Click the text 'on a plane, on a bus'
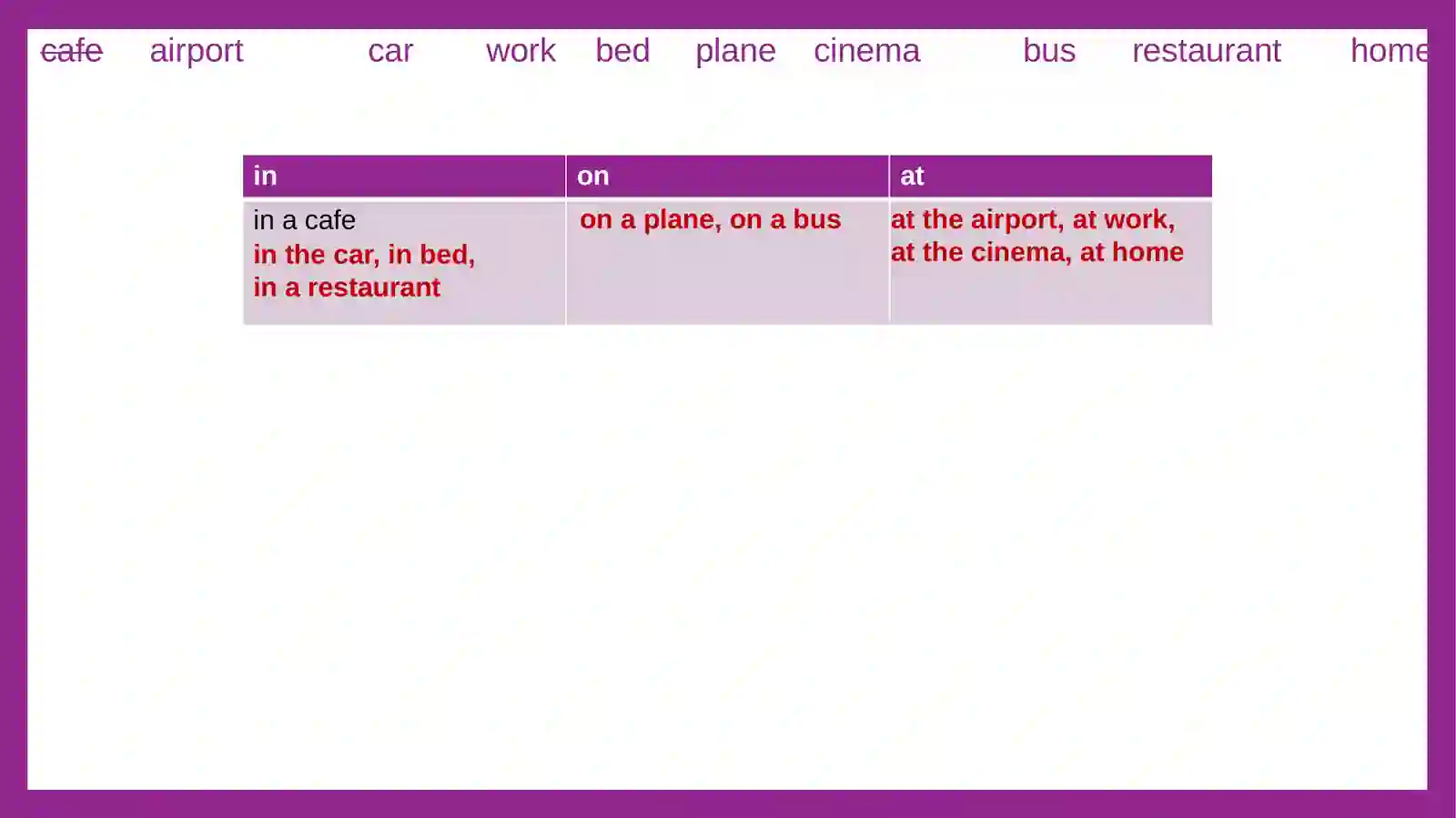 pos(710,220)
